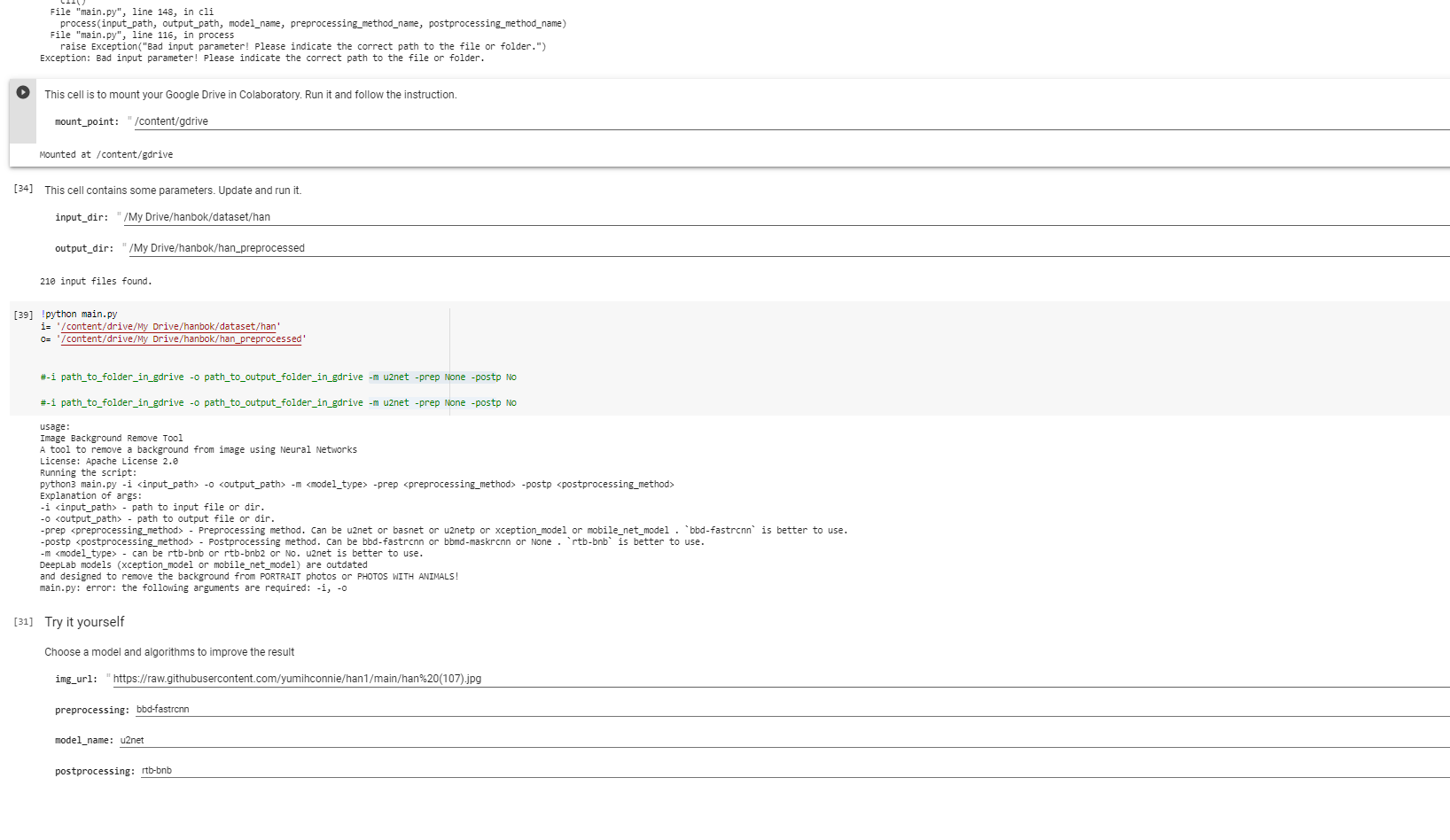Click the play button on the mount Drive cell

pos(21,91)
